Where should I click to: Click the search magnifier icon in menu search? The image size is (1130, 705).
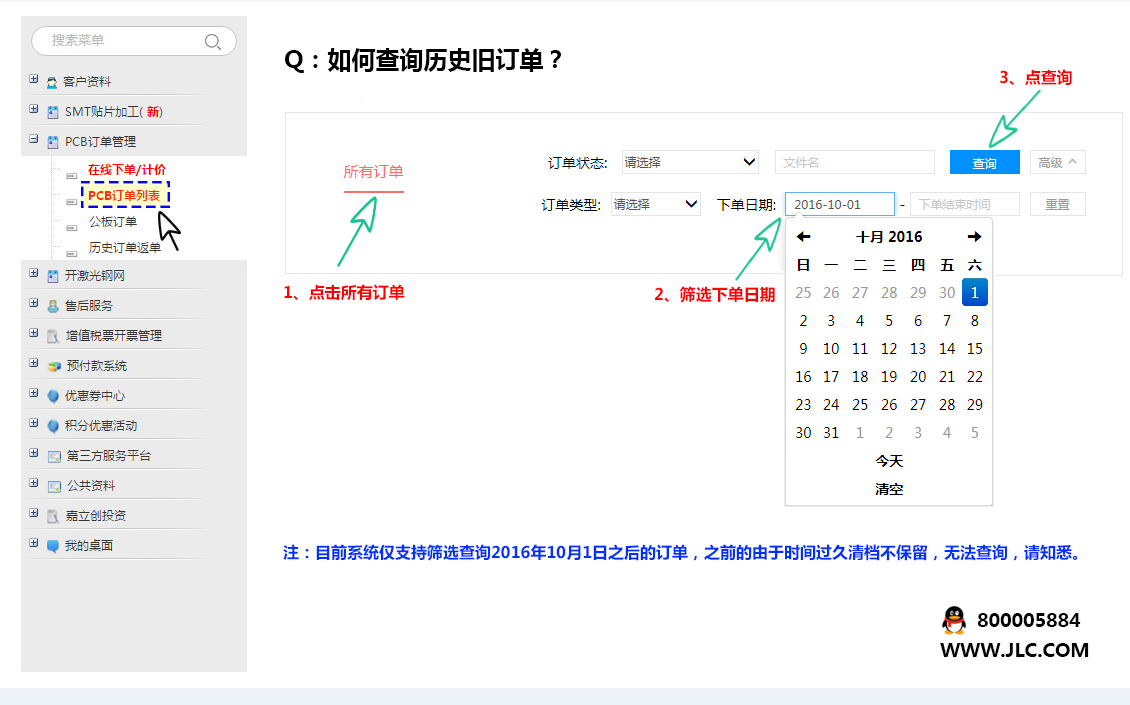coord(212,42)
